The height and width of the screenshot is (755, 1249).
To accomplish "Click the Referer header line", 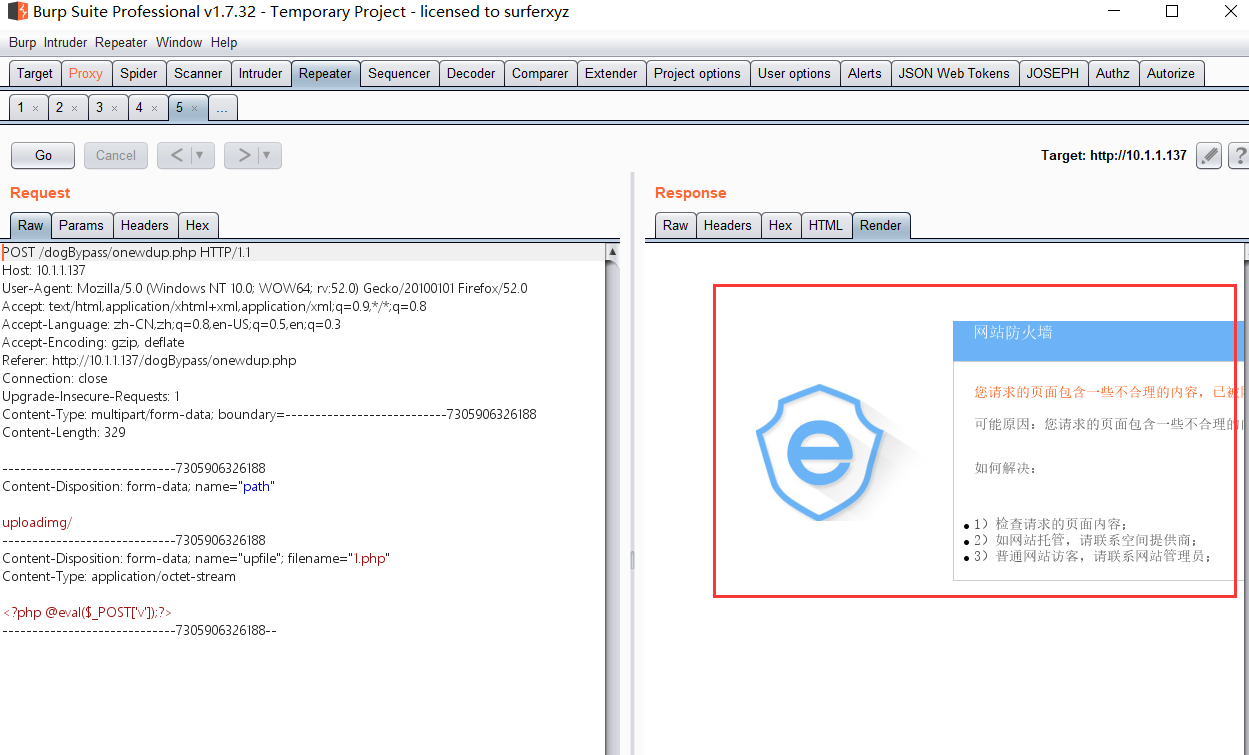I will (150, 360).
